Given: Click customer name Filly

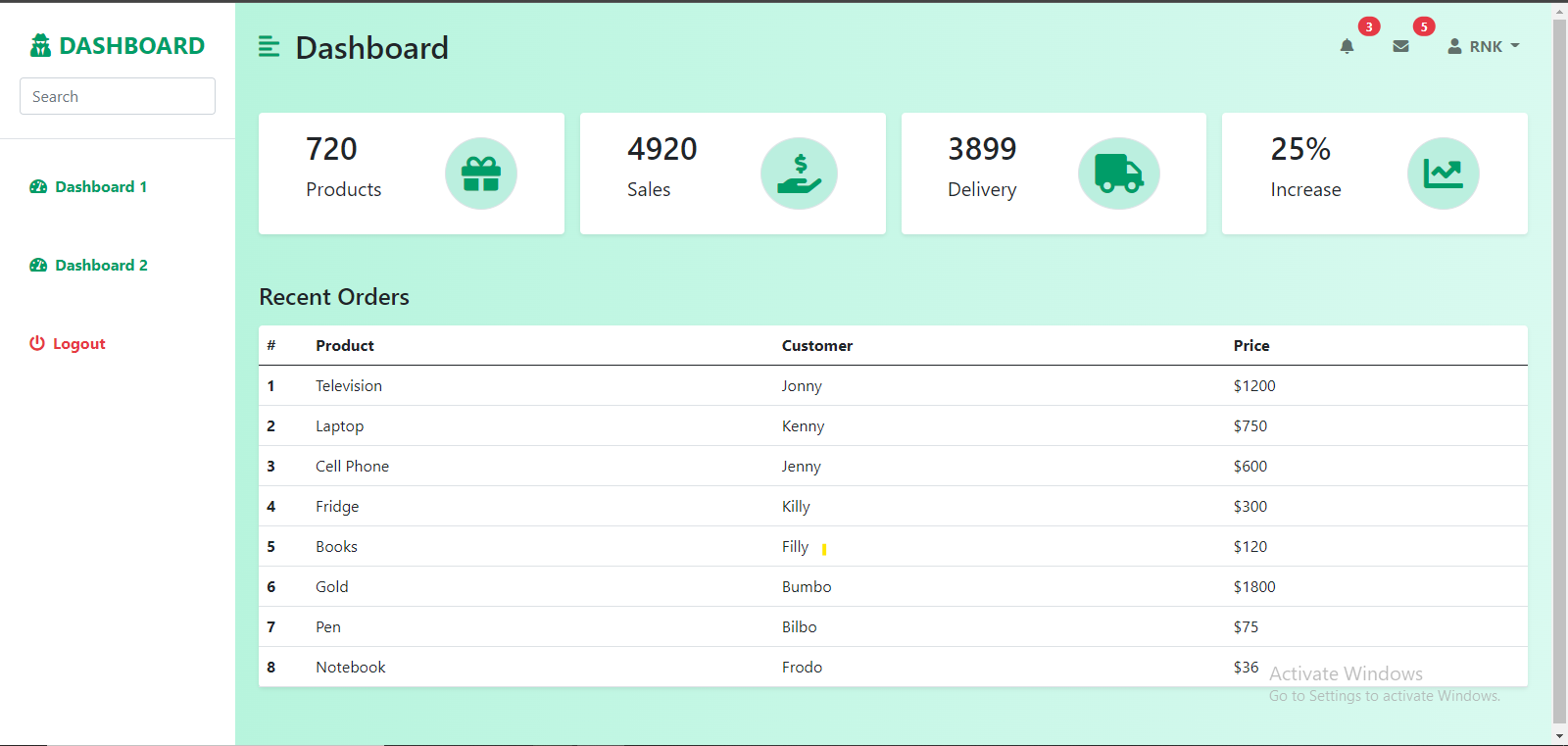Looking at the screenshot, I should tap(795, 546).
